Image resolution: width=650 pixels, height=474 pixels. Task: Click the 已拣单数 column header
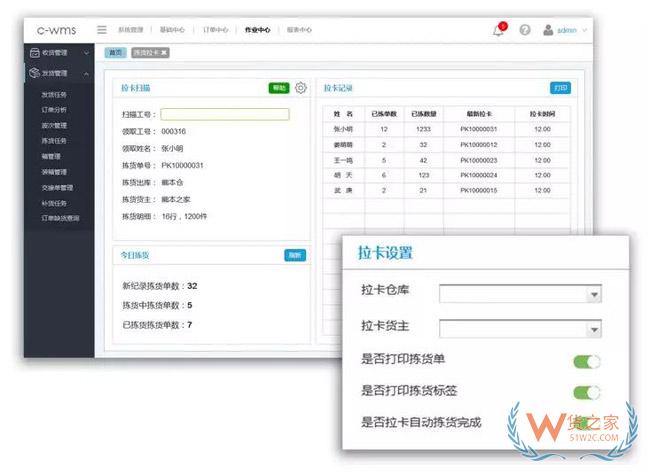pyautogui.click(x=384, y=114)
